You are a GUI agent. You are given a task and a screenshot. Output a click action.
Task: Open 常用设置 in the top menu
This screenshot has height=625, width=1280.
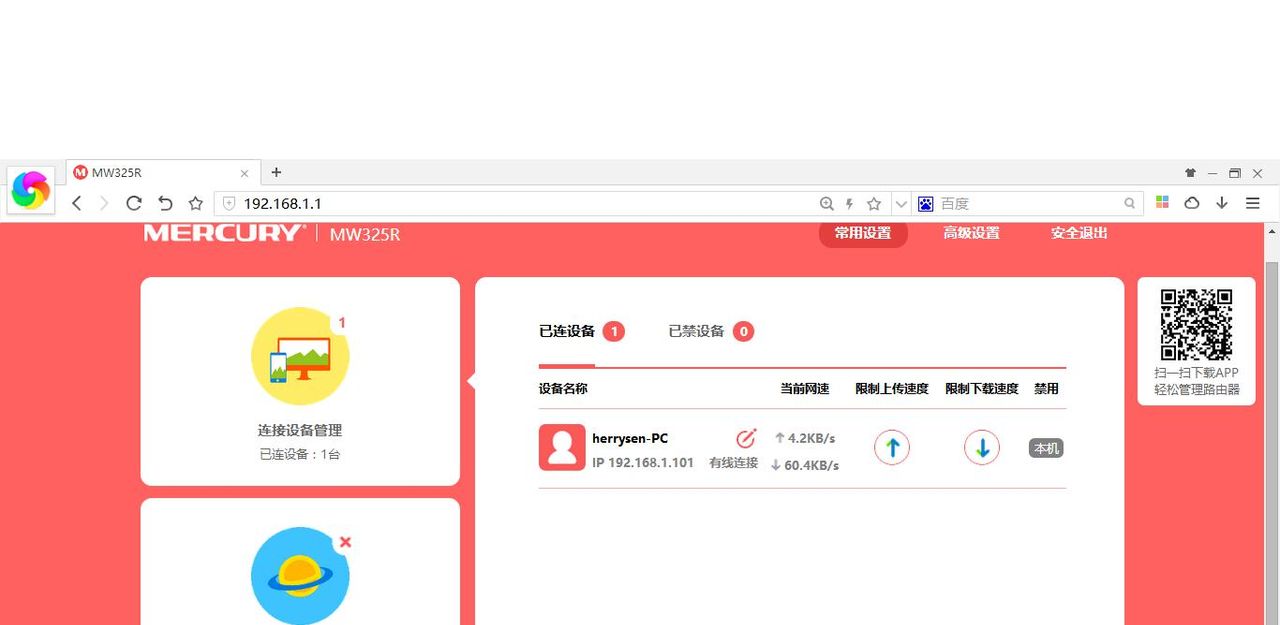[x=863, y=233]
